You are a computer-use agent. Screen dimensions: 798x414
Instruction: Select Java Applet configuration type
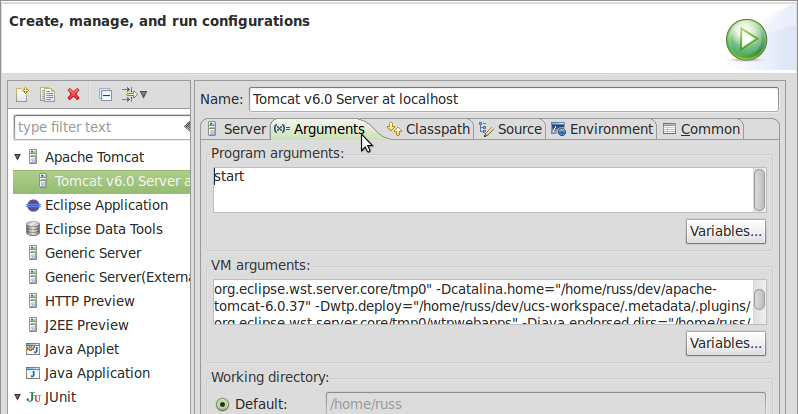coord(81,349)
